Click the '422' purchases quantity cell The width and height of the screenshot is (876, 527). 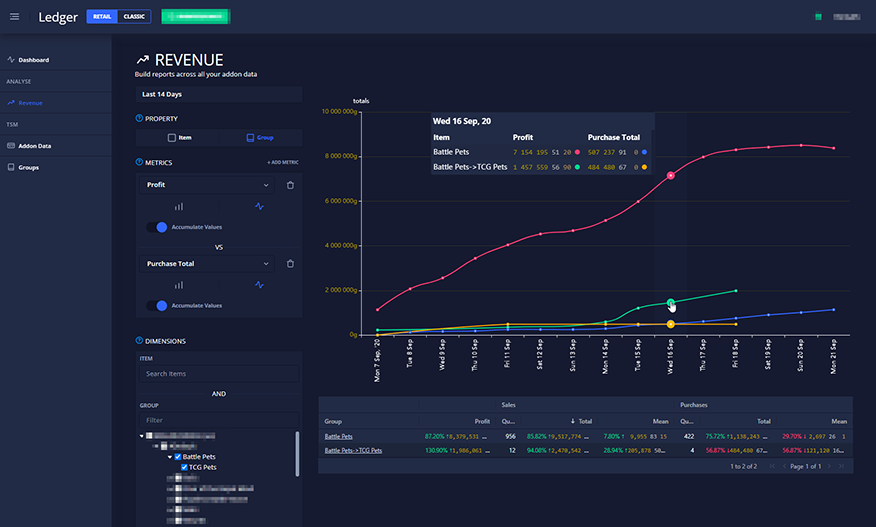[689, 436]
